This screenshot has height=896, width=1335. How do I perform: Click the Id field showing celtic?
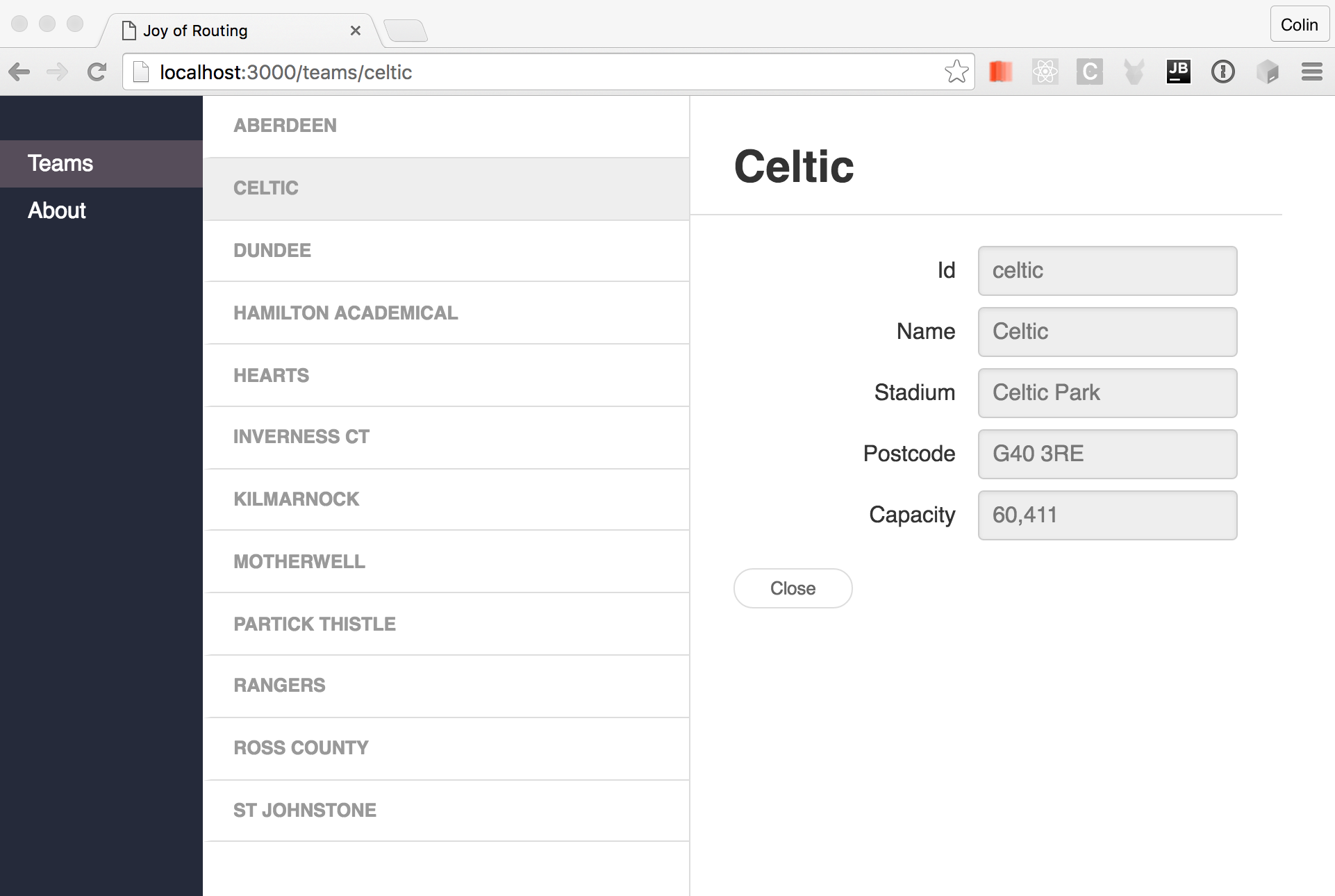(1107, 271)
